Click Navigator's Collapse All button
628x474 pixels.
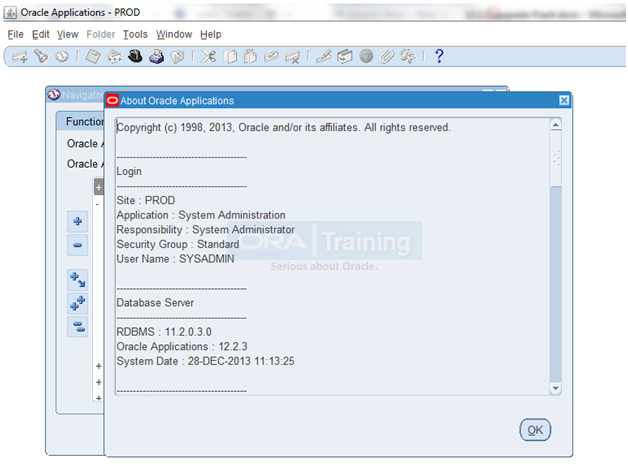pyautogui.click(x=78, y=327)
